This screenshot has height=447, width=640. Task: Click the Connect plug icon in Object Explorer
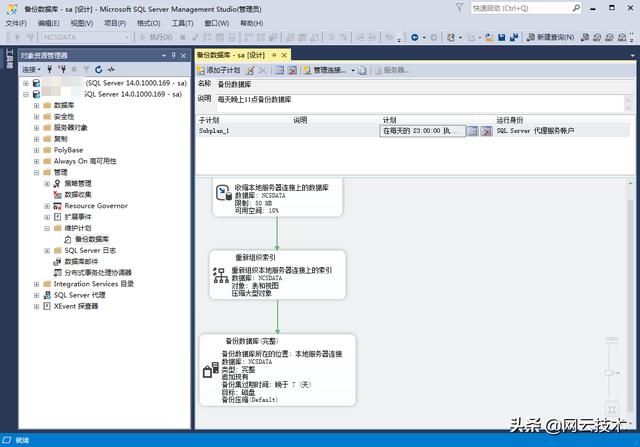coord(49,69)
